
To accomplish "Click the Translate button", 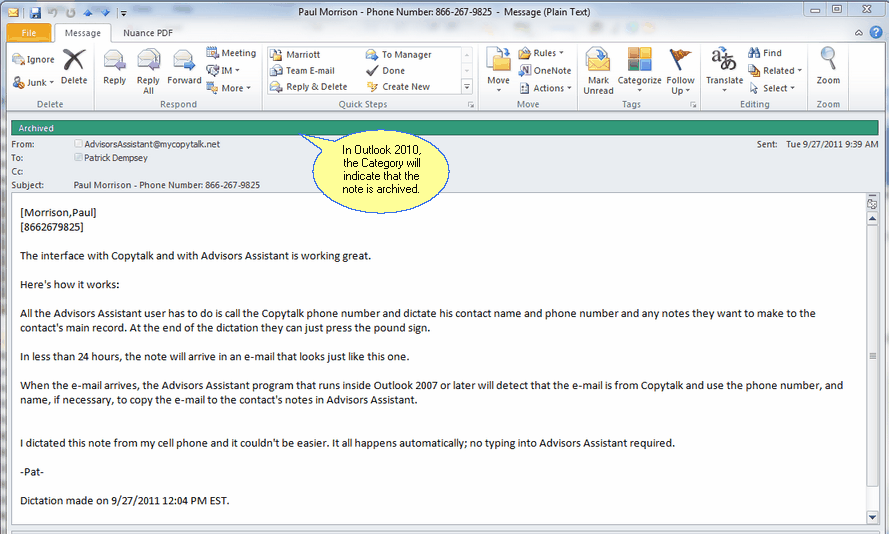I will tap(724, 70).
